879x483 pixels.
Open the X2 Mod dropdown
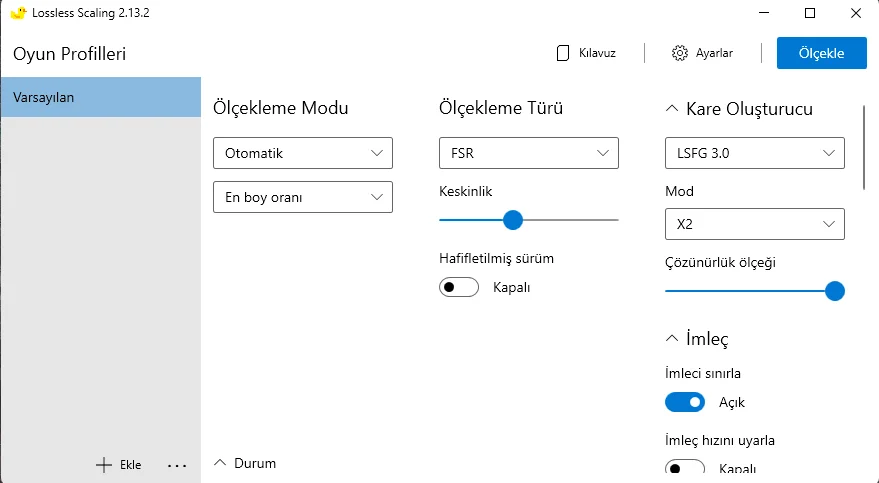pos(755,224)
